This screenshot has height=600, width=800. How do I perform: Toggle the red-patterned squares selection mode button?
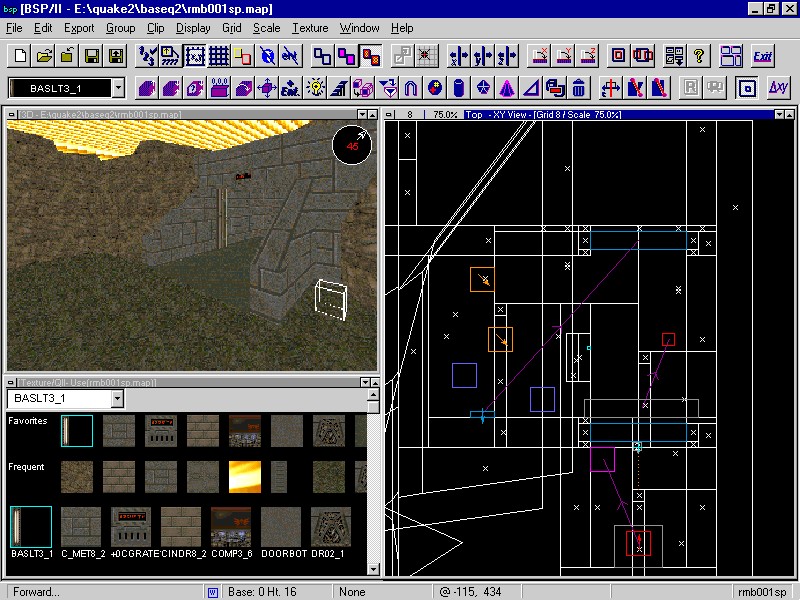click(371, 56)
